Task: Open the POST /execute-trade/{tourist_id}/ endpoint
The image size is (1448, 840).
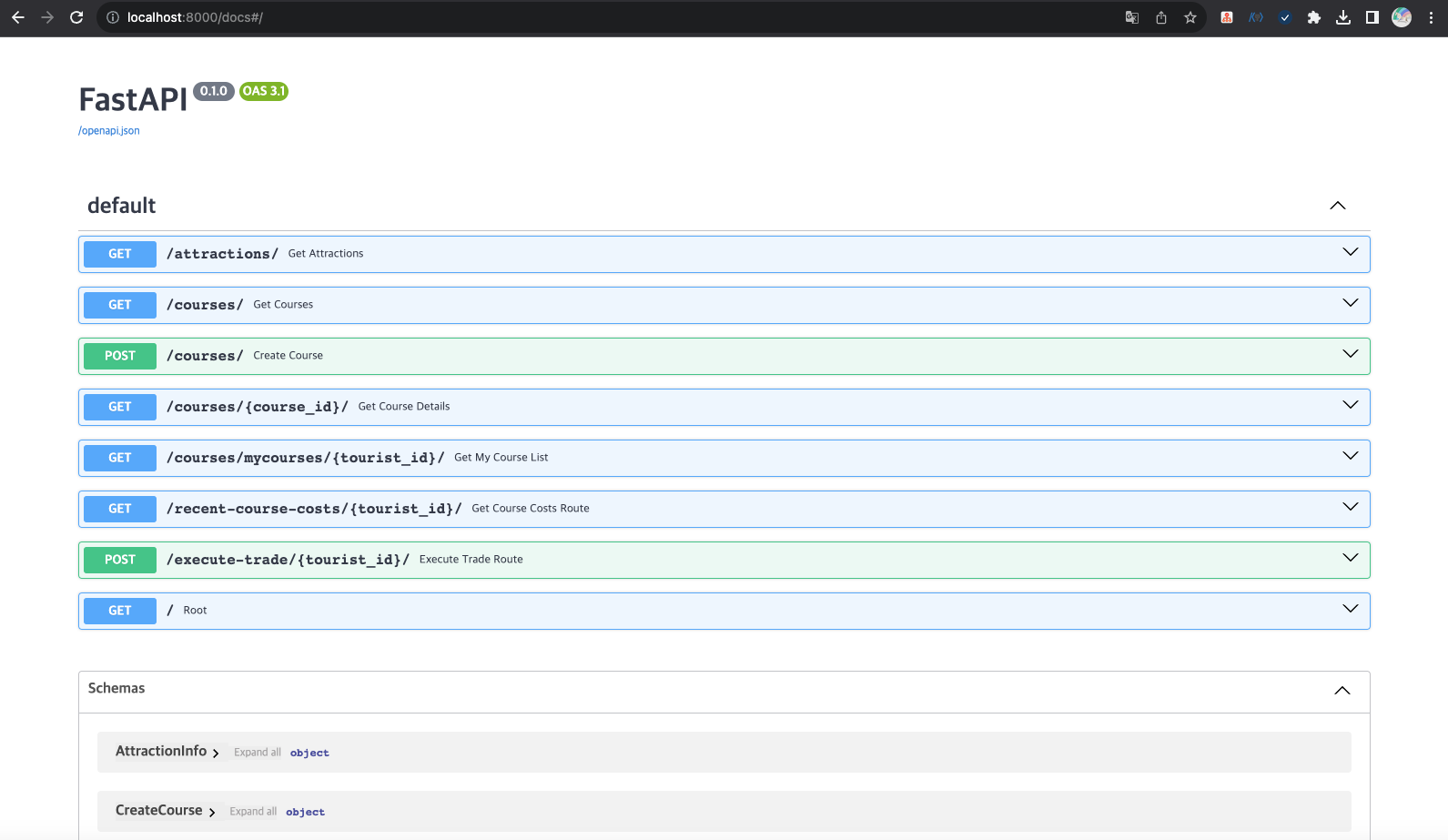Action: [288, 560]
